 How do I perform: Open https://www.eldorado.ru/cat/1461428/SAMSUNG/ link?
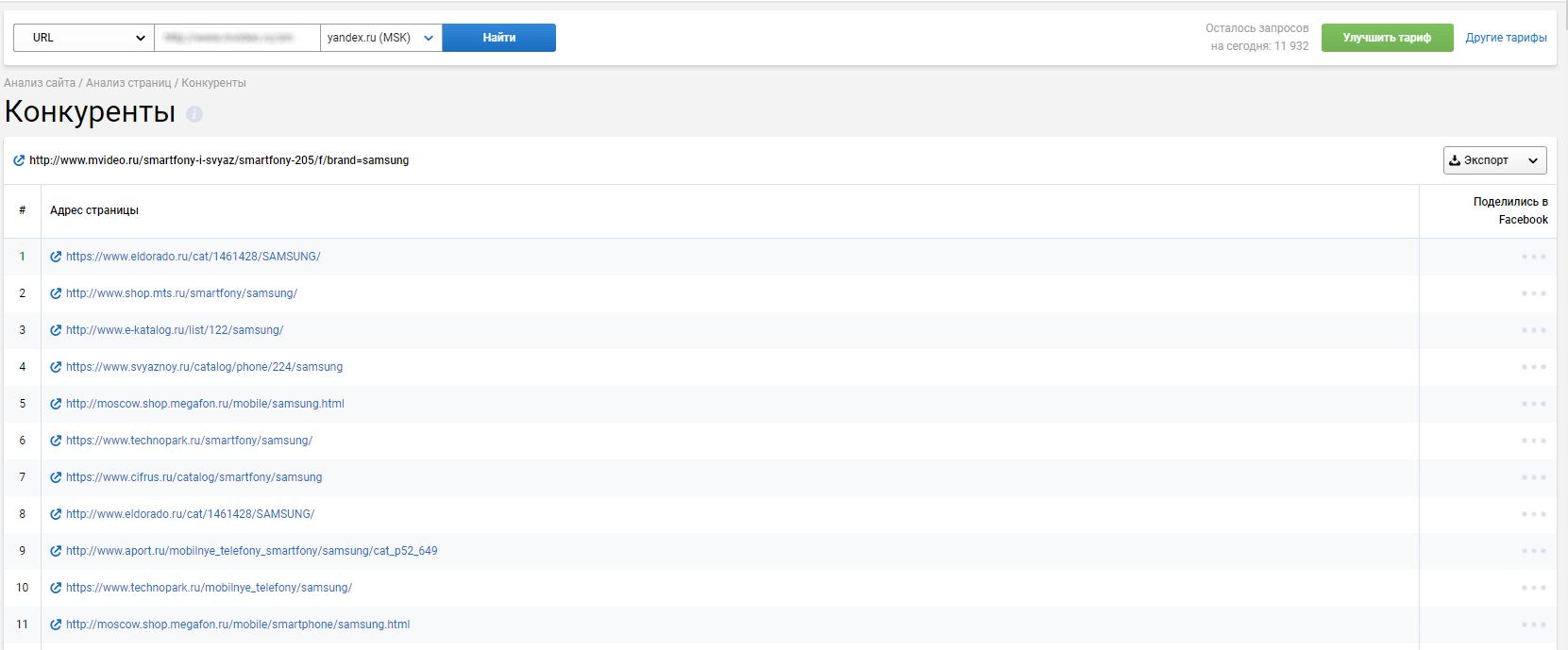[x=194, y=257]
